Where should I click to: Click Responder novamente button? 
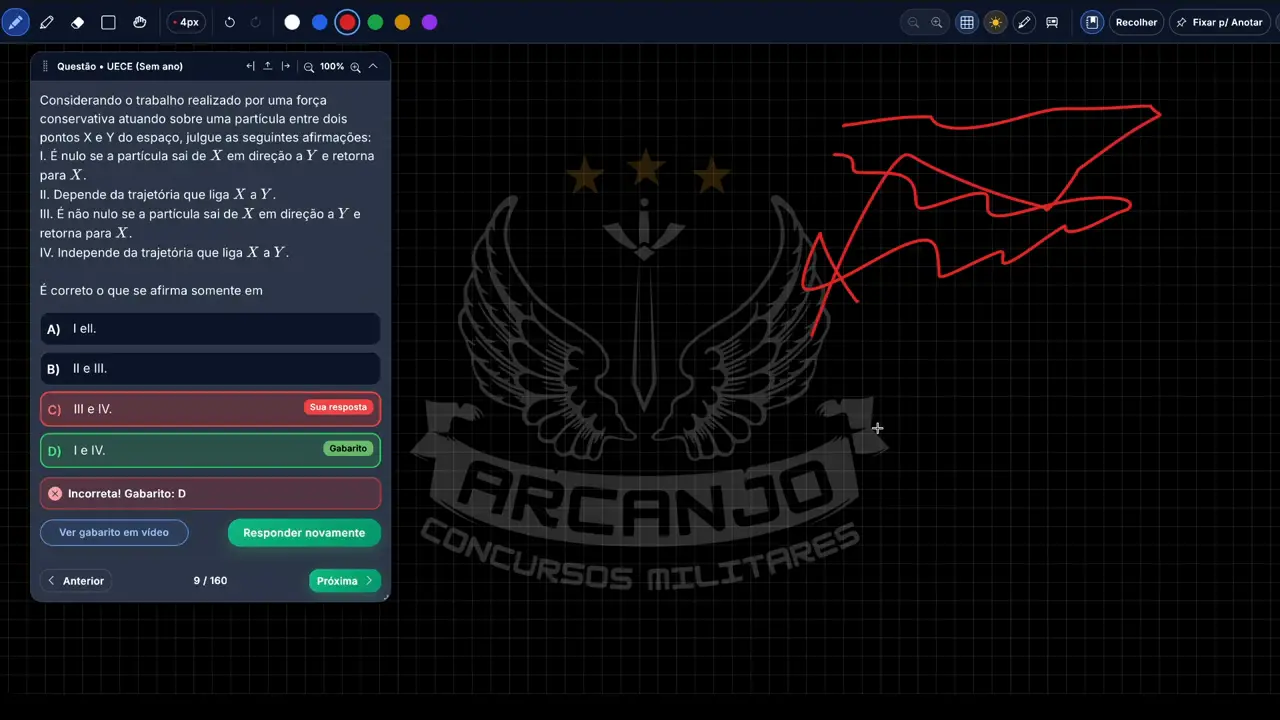304,533
